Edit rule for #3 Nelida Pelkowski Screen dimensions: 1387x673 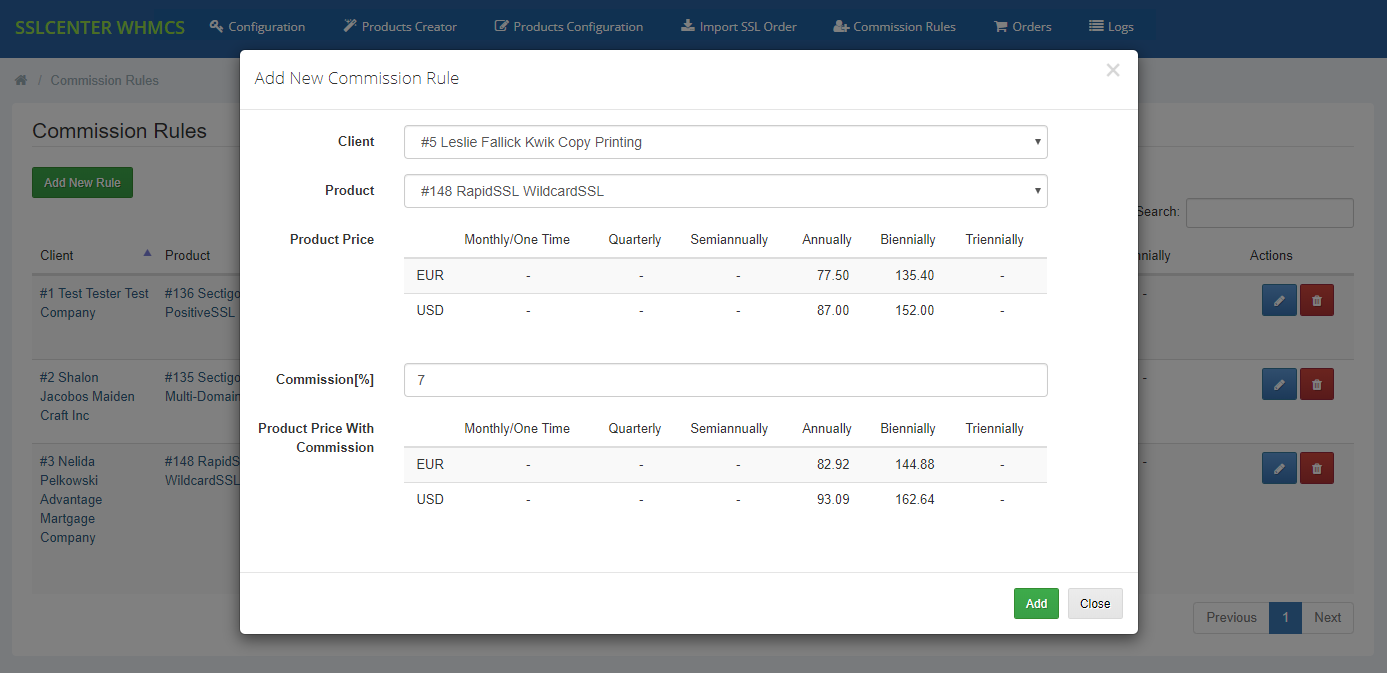pyautogui.click(x=1279, y=468)
